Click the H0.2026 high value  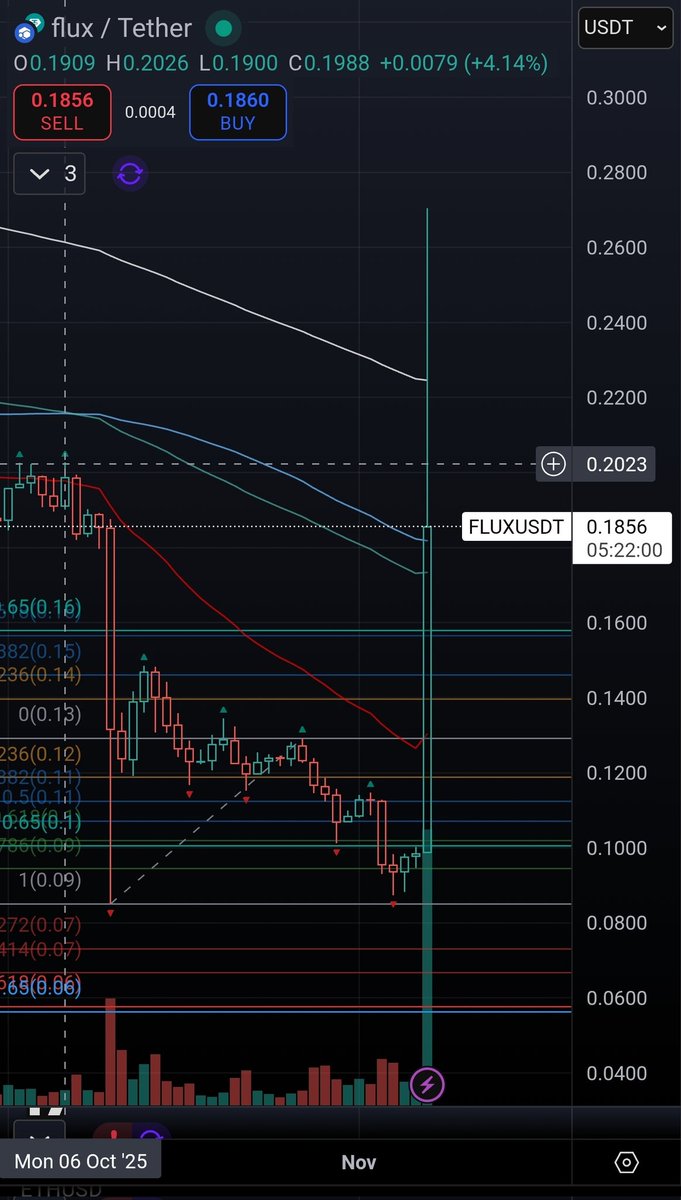click(x=146, y=64)
